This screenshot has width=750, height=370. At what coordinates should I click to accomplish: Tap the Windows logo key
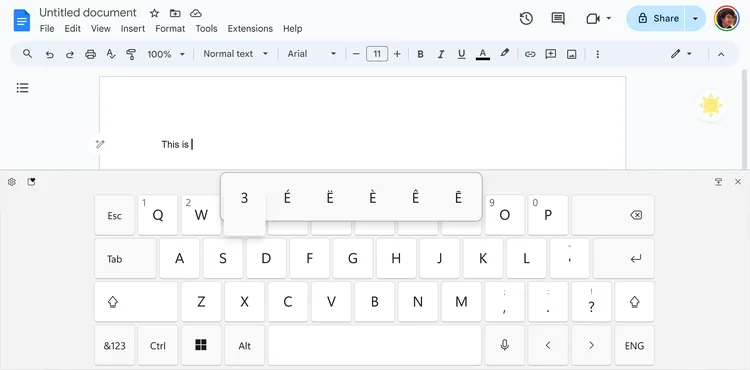point(201,345)
